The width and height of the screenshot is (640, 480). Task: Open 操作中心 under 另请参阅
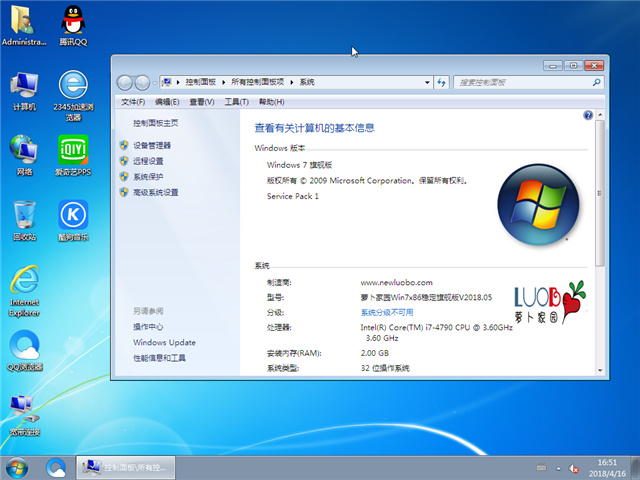148,327
